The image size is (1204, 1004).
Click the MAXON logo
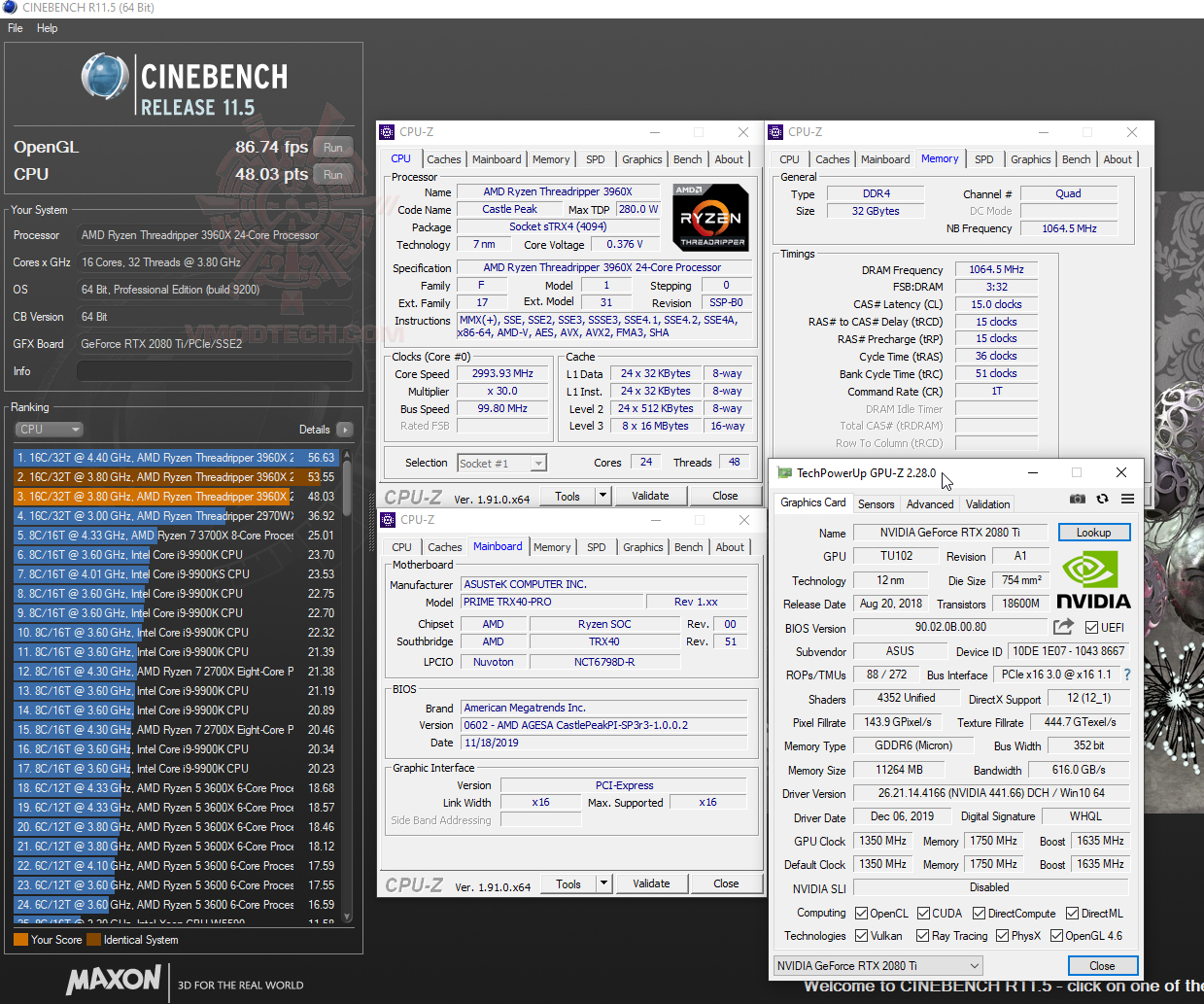click(114, 980)
